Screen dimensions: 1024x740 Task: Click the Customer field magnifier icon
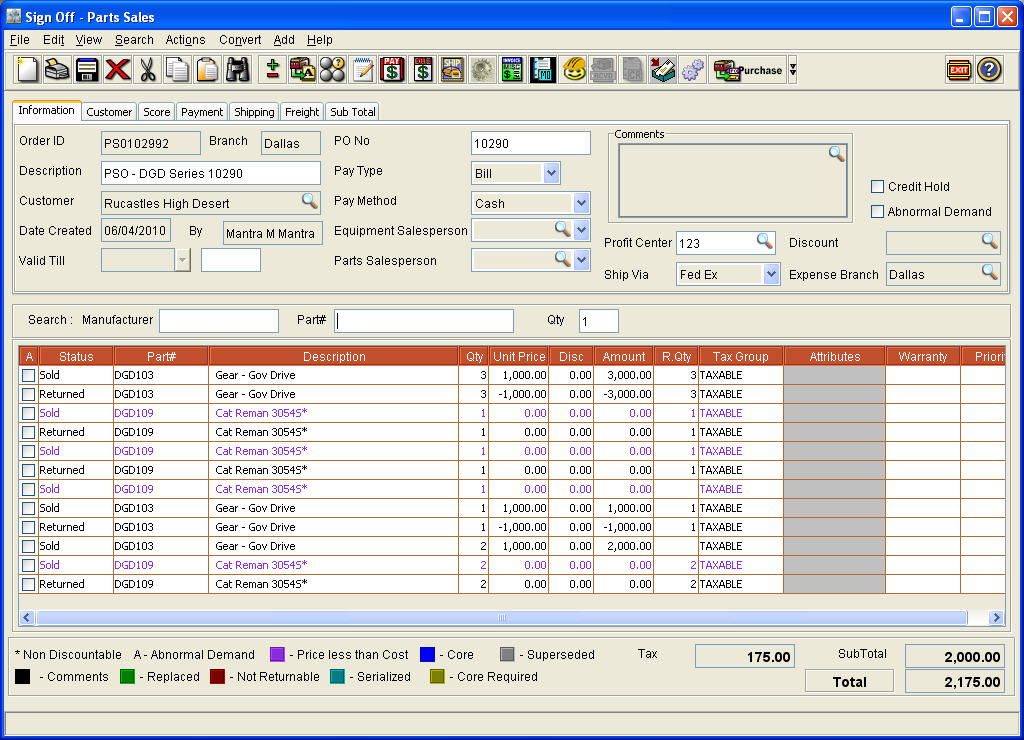(x=310, y=201)
